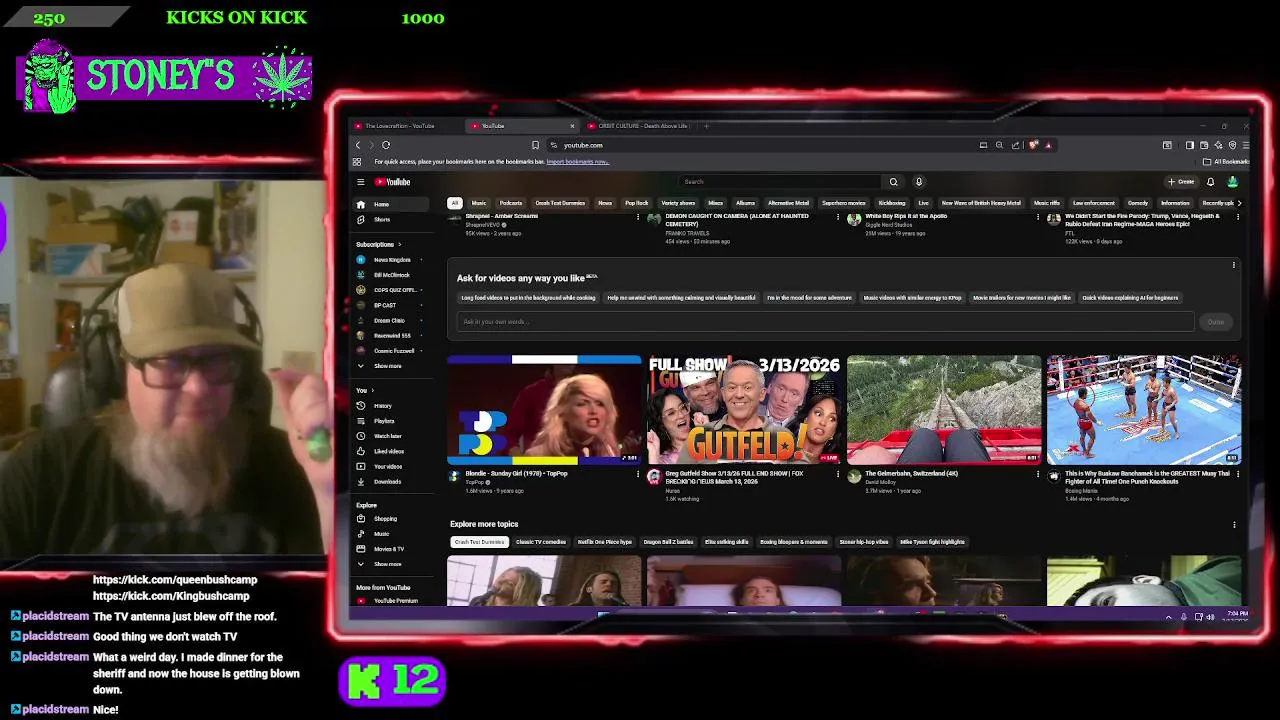Select the Music filter chip
This screenshot has width=1280, height=720.
pos(479,203)
